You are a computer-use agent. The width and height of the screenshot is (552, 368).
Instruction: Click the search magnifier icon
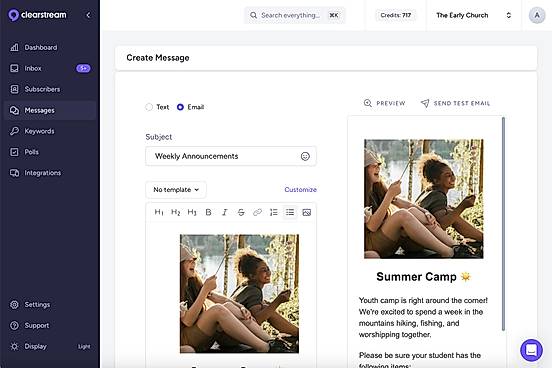point(253,15)
